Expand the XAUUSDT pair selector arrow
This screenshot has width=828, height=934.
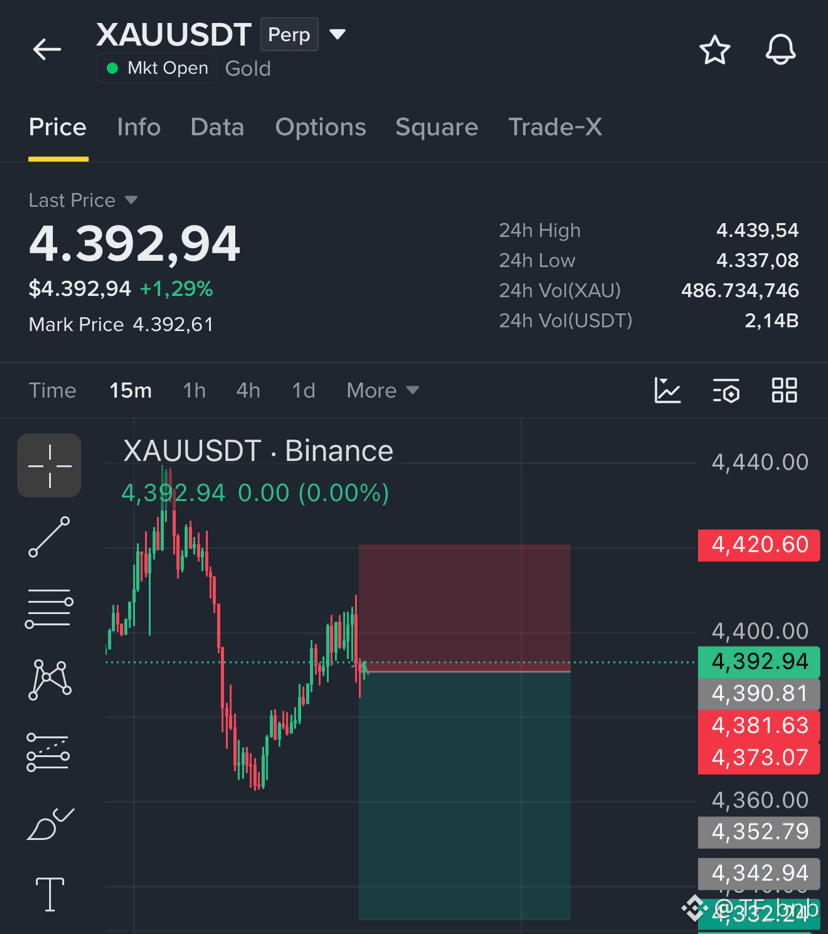pos(337,35)
